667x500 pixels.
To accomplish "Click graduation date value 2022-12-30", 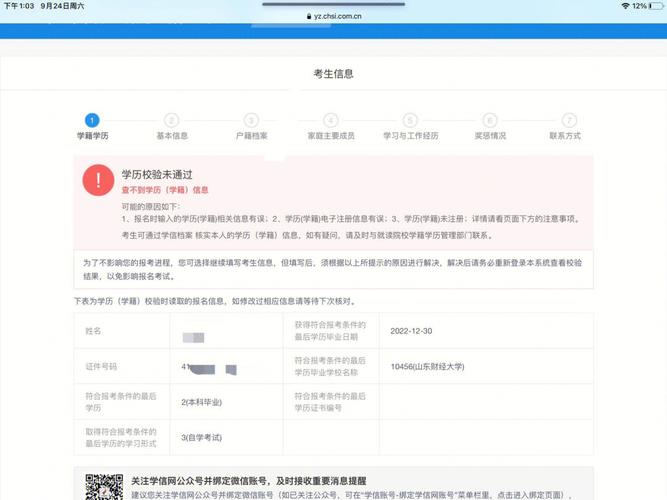I will pyautogui.click(x=411, y=331).
